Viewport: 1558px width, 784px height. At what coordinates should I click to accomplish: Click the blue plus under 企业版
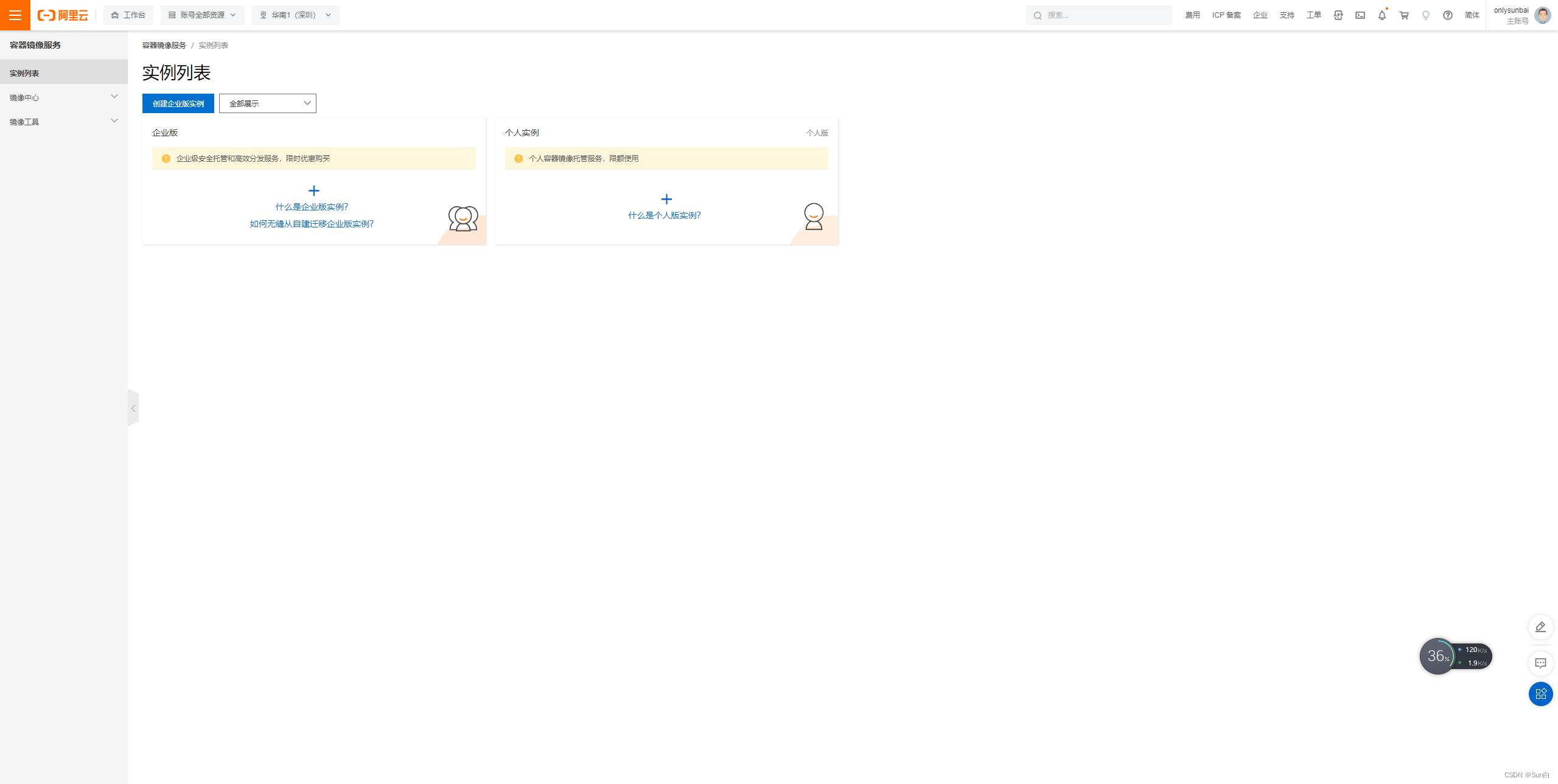pyautogui.click(x=314, y=191)
